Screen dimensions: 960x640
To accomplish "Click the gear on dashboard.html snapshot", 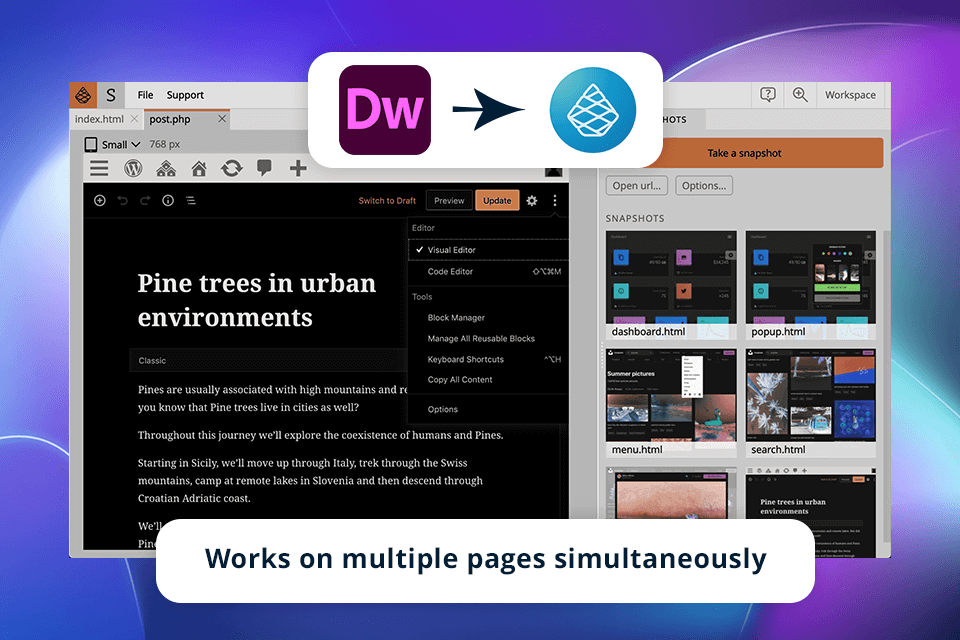I will [730, 255].
